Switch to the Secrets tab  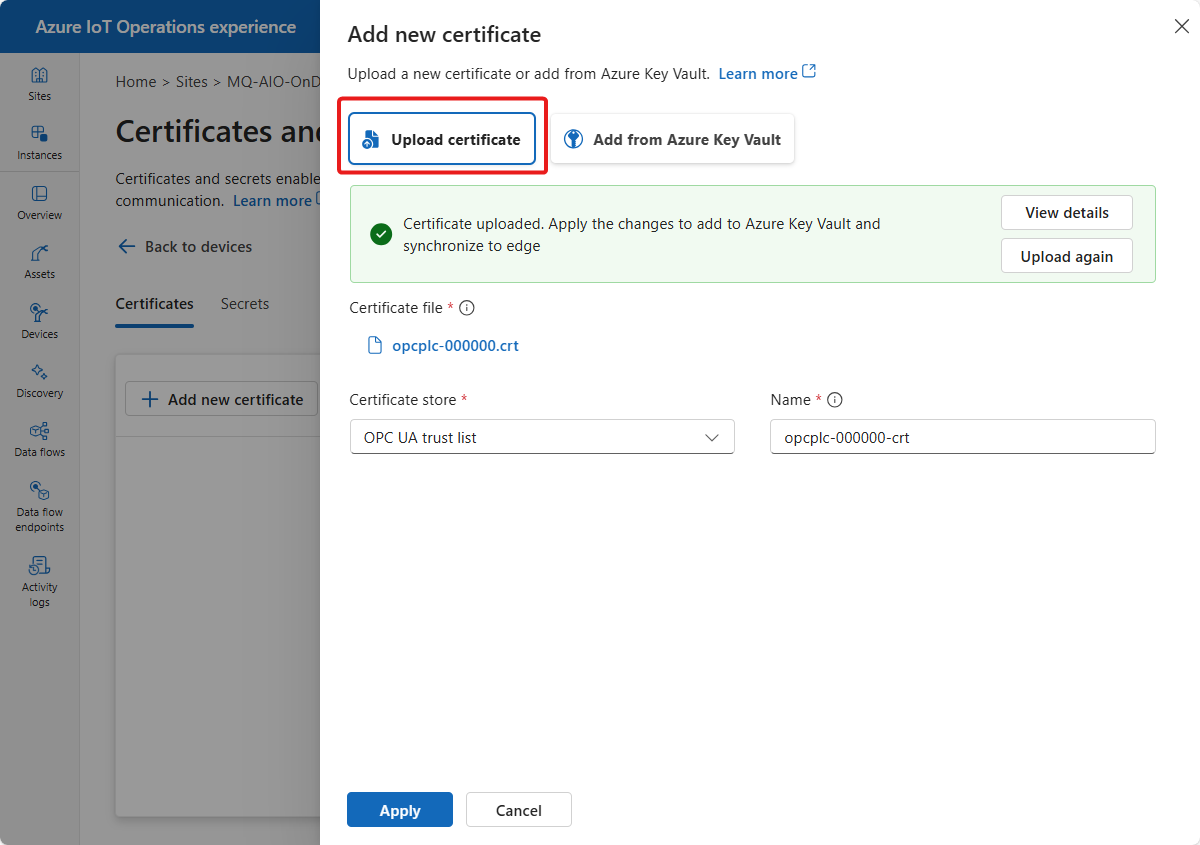coord(245,304)
